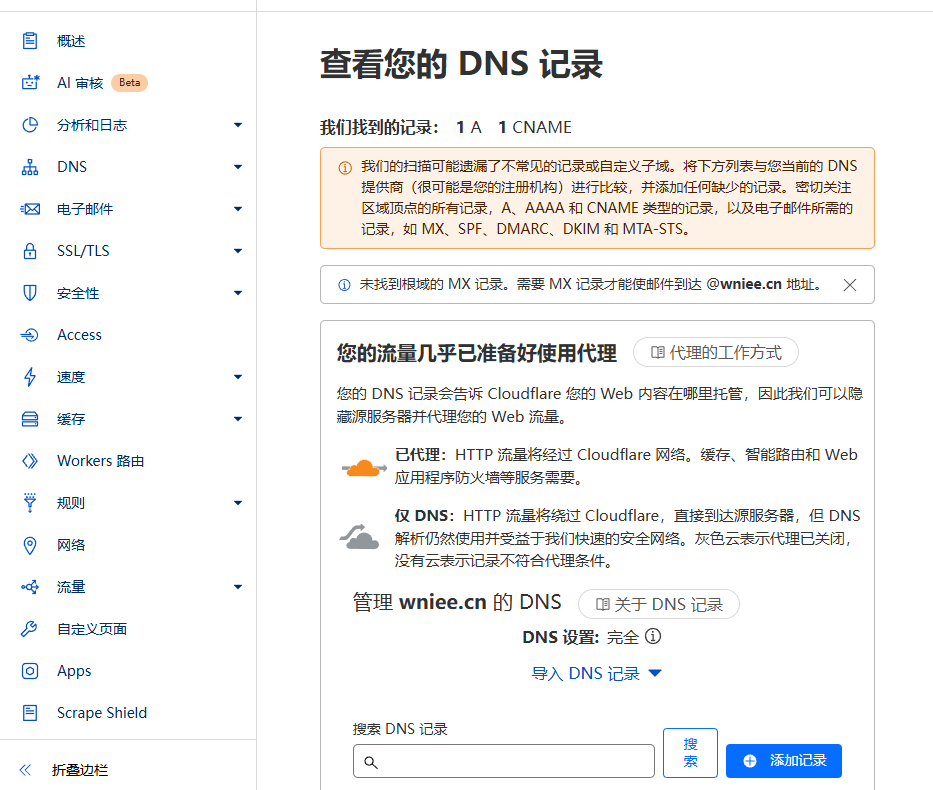Click the orange proxied cloud icon
Image resolution: width=933 pixels, height=790 pixels.
(364, 468)
